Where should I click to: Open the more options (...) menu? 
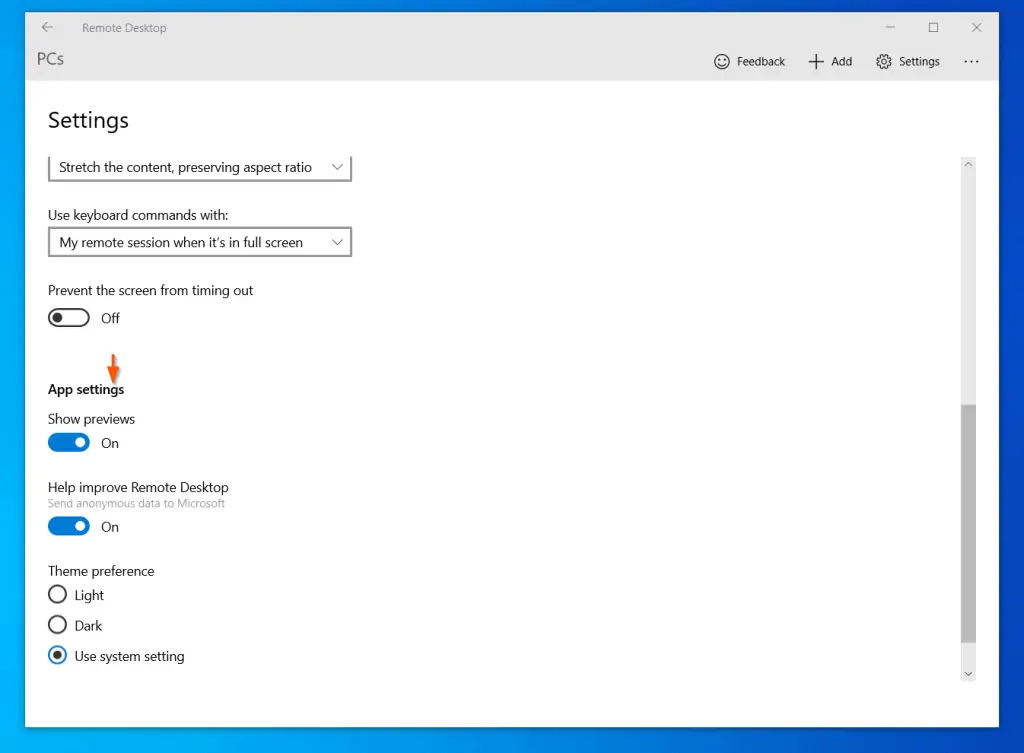(x=971, y=61)
